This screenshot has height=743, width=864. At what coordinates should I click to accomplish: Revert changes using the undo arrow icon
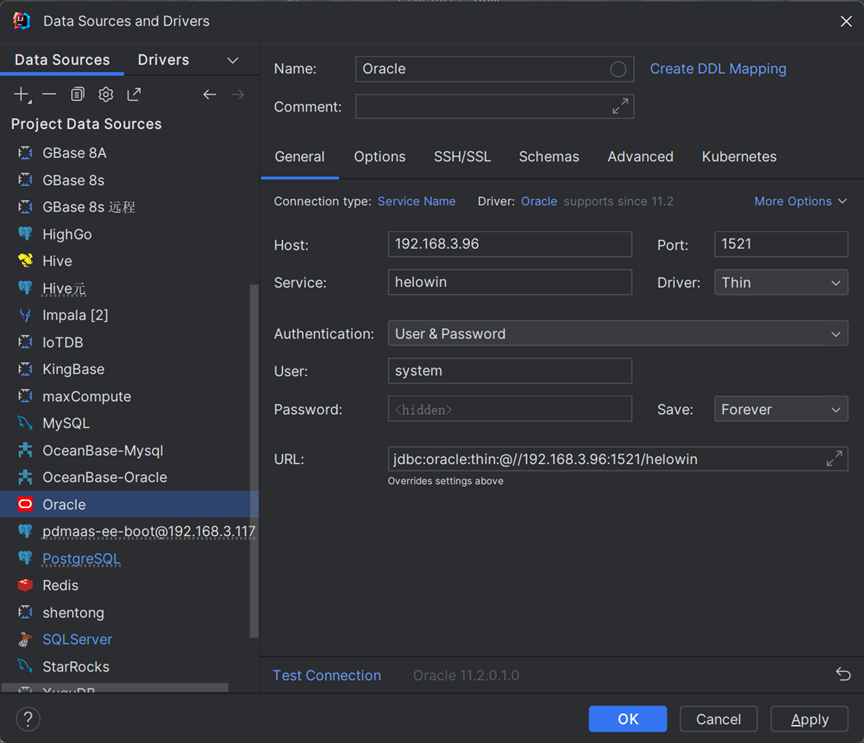click(842, 675)
